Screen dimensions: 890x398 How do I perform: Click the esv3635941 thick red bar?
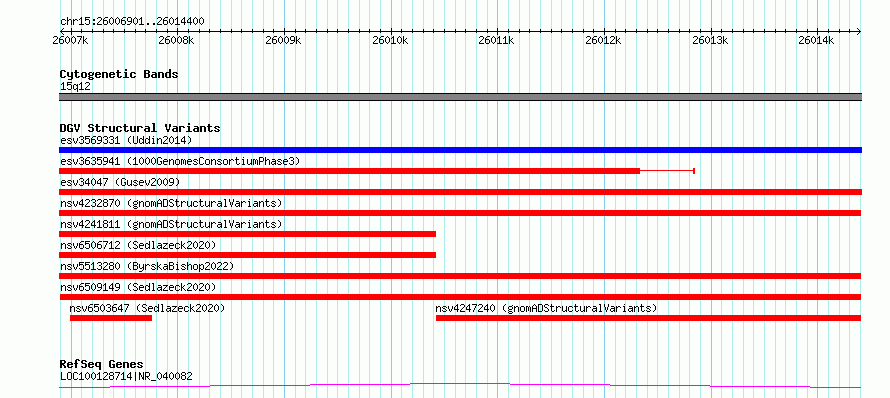coord(350,171)
